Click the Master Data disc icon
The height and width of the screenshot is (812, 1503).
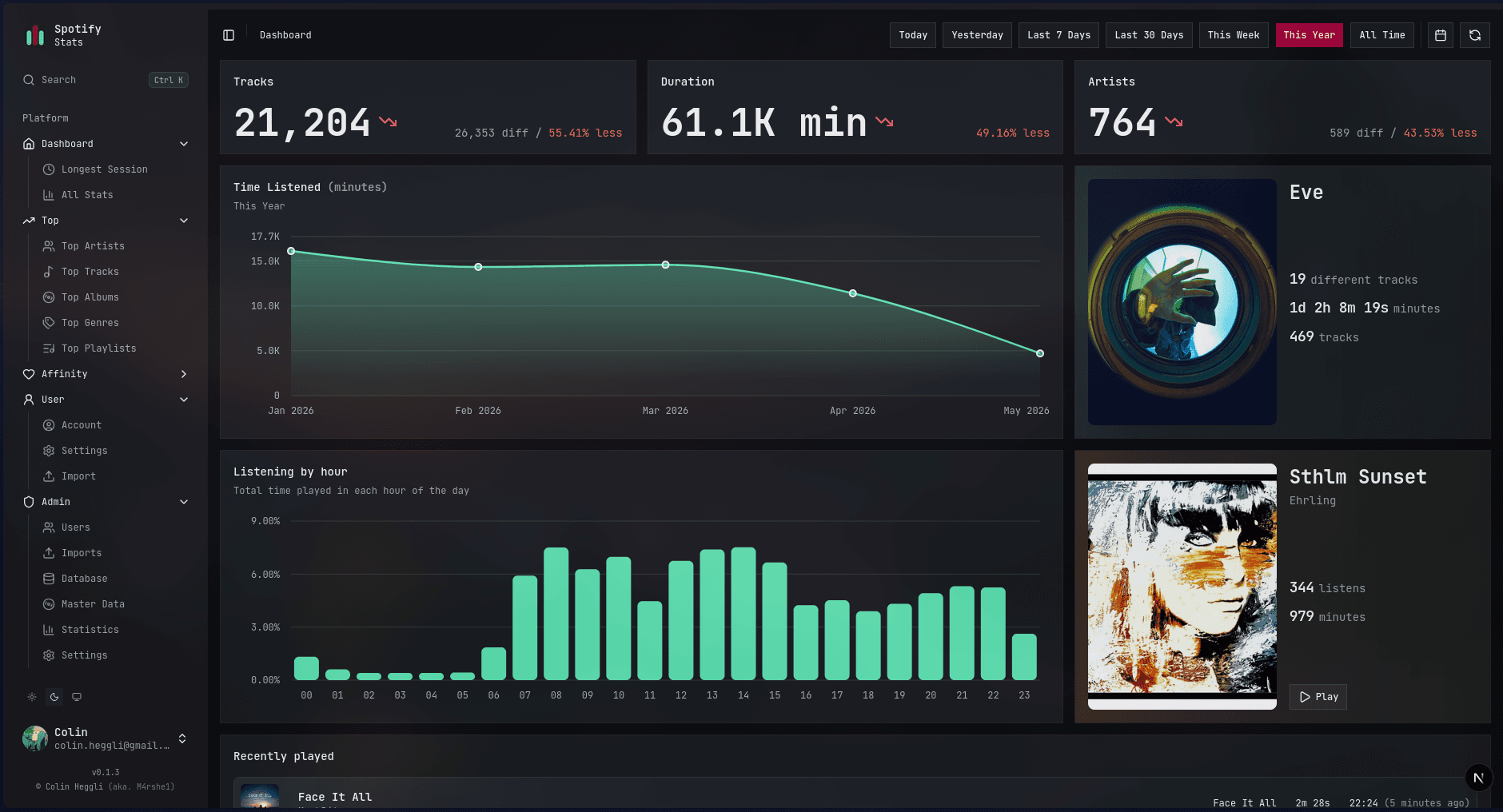point(49,604)
